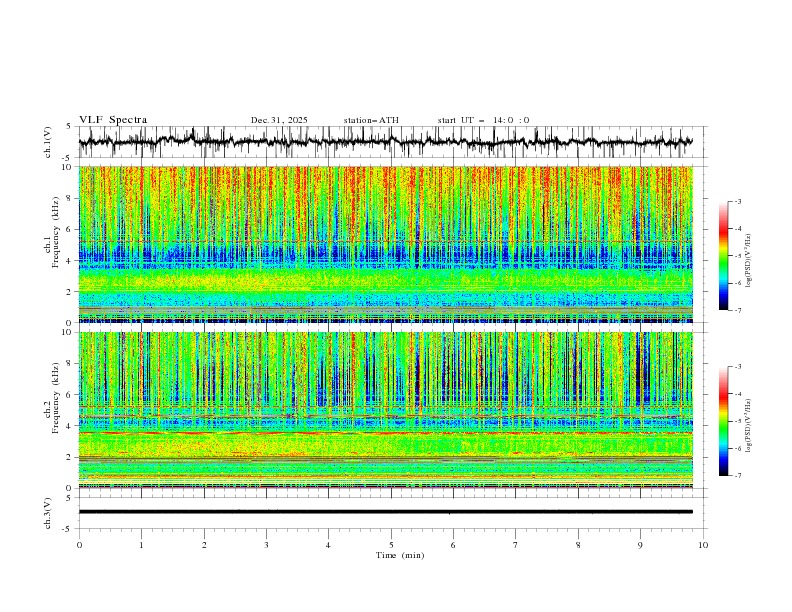The image size is (792, 612).
Task: Click the "5" tick on ch.1(V) axis
Action: coord(69,127)
